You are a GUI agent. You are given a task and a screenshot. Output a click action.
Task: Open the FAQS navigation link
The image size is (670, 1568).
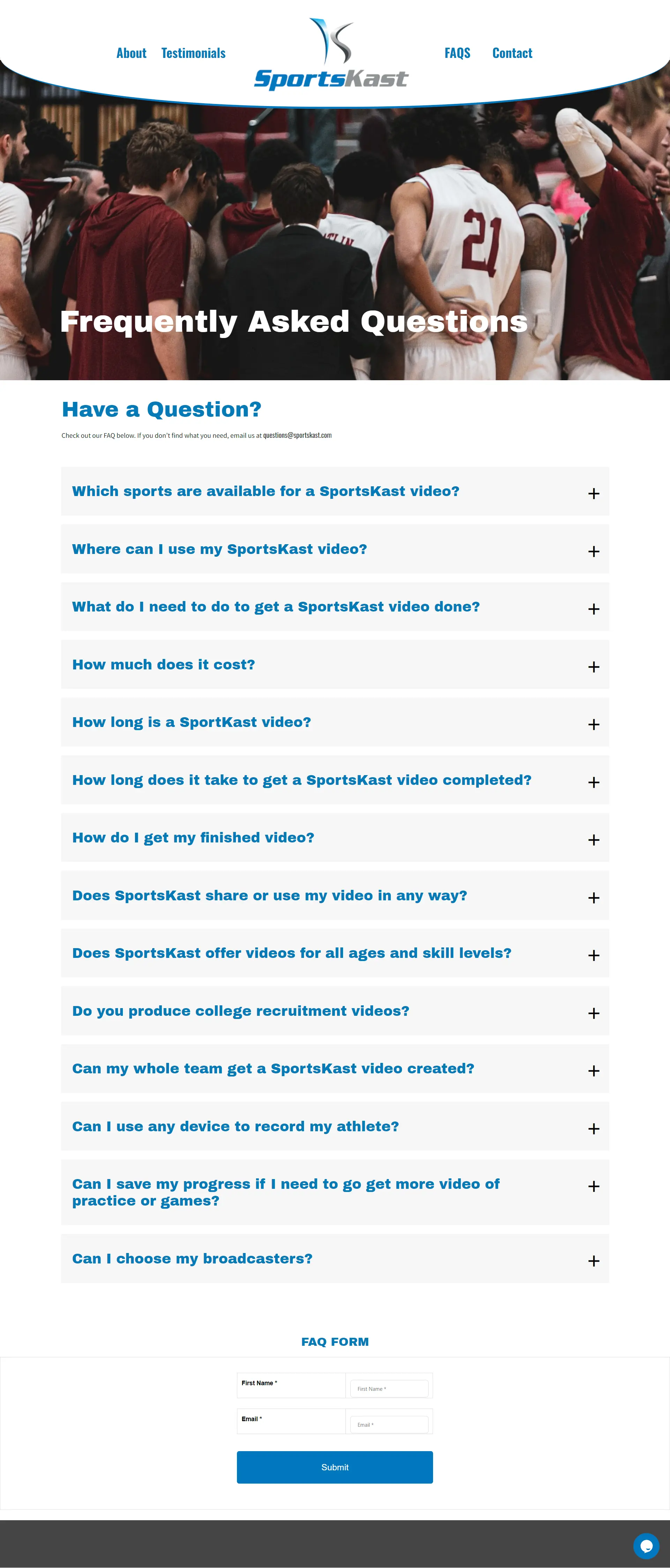[x=457, y=54]
